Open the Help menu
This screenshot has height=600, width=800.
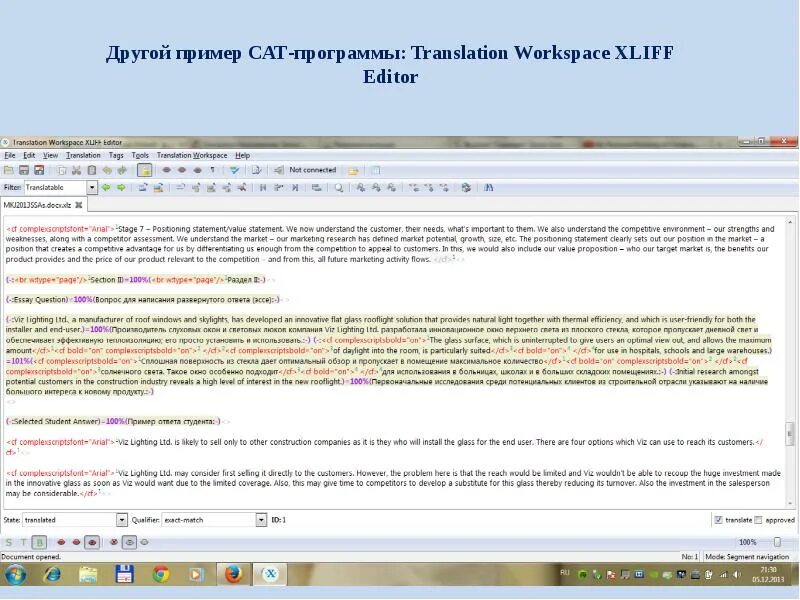(242, 155)
